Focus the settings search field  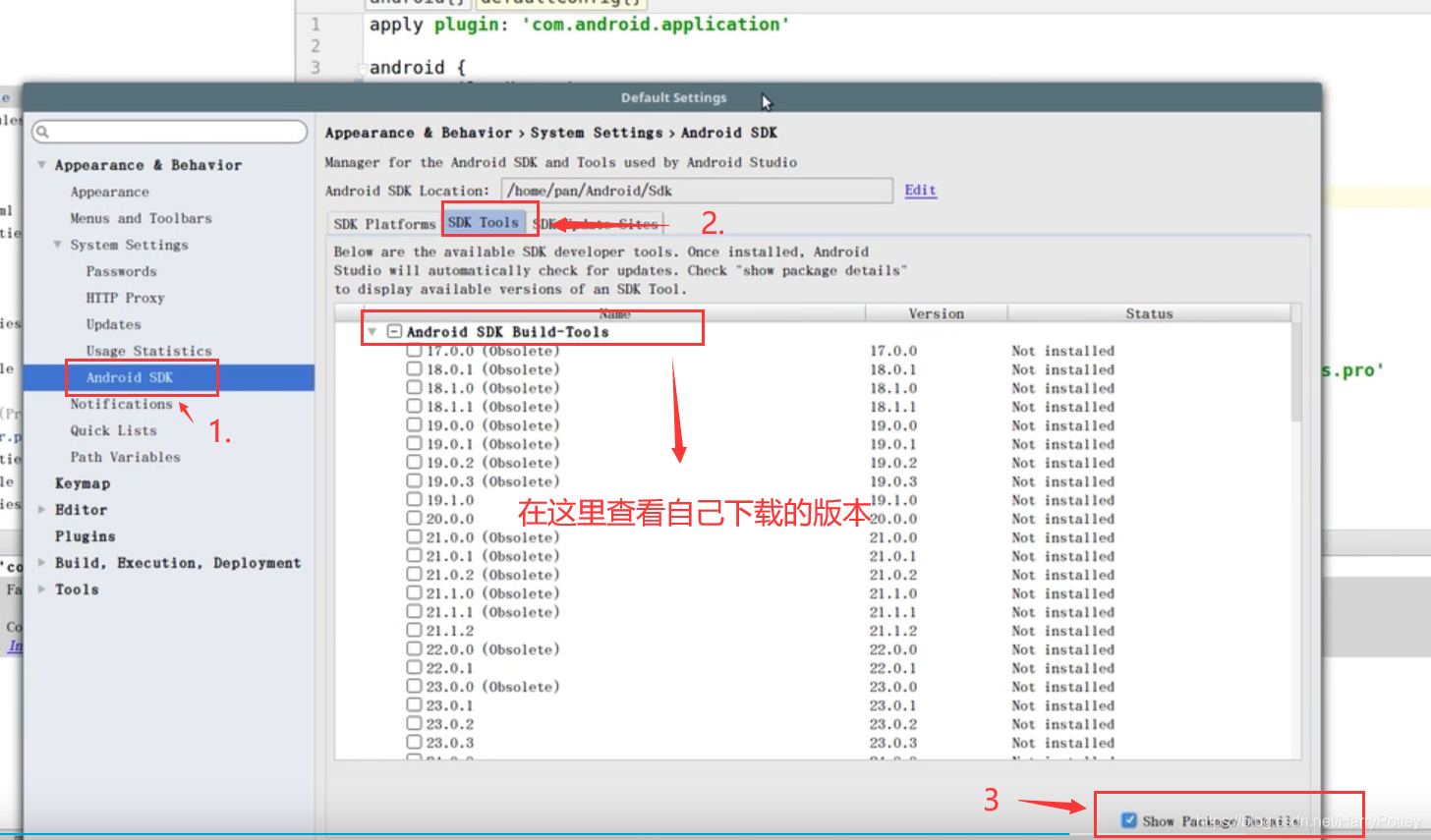click(x=169, y=132)
